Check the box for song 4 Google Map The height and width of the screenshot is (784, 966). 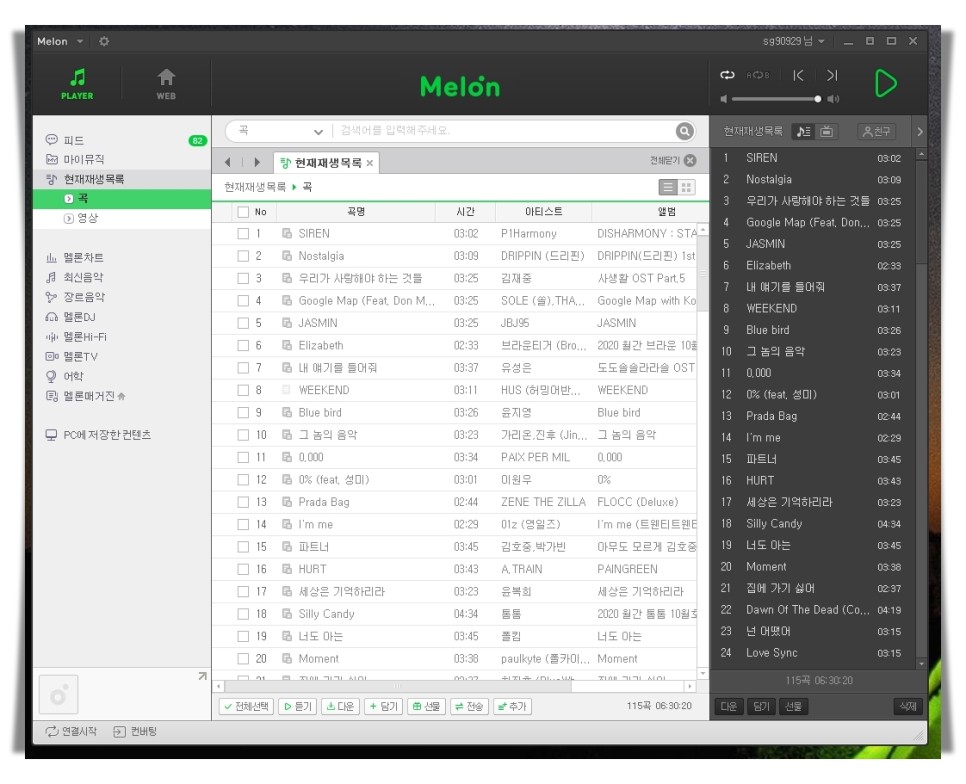click(x=243, y=301)
